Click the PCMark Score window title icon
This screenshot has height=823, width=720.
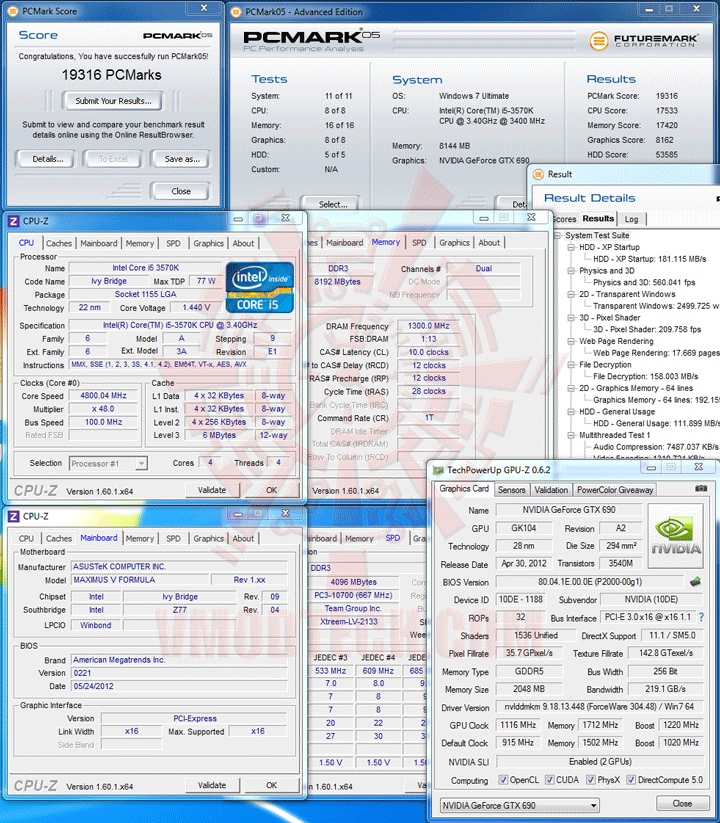click(13, 11)
